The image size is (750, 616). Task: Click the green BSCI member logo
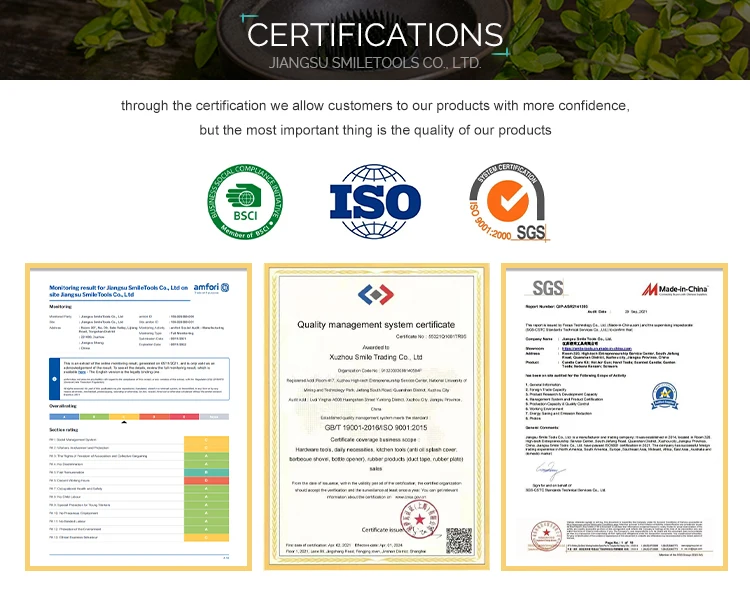(245, 201)
